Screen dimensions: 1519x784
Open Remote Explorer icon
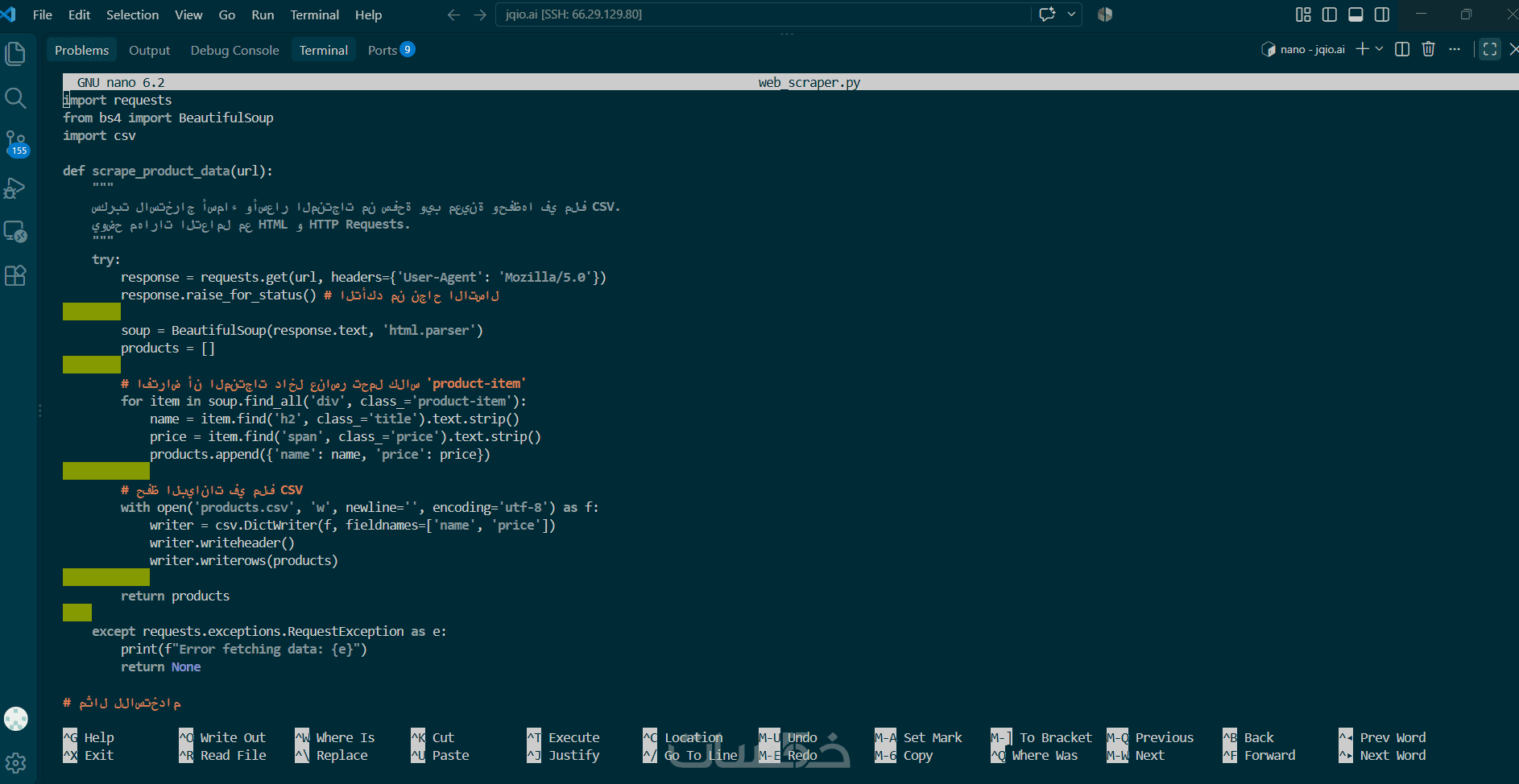click(15, 232)
